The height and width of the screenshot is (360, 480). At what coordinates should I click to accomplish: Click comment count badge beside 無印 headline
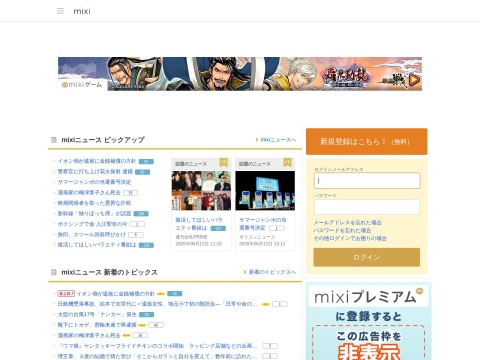click(x=136, y=235)
